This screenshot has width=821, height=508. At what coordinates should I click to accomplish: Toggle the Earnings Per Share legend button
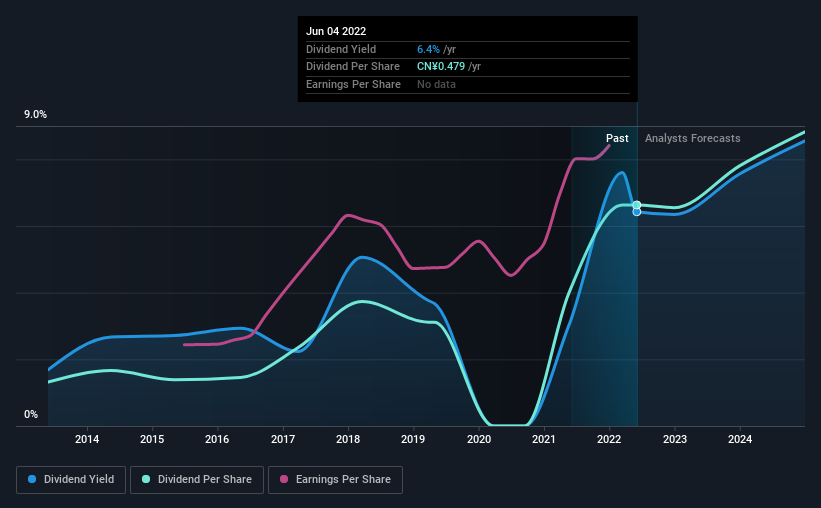tap(335, 480)
